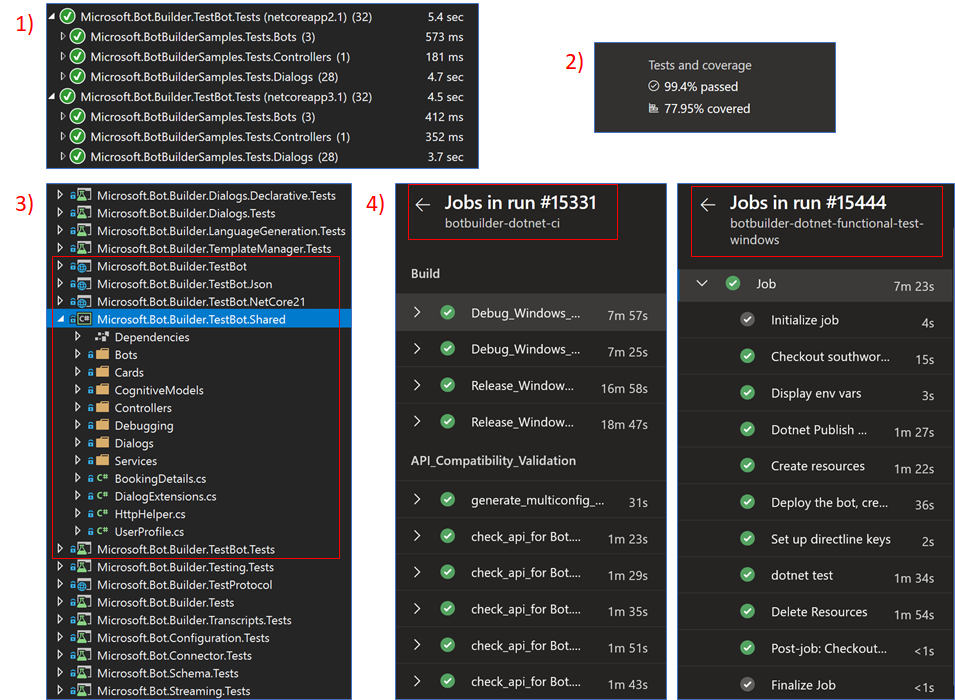Viewport: 955px width, 700px height.
Task: Collapse the Microsoft.Bot.Builder.TestBot.Shared project
Action: point(60,319)
